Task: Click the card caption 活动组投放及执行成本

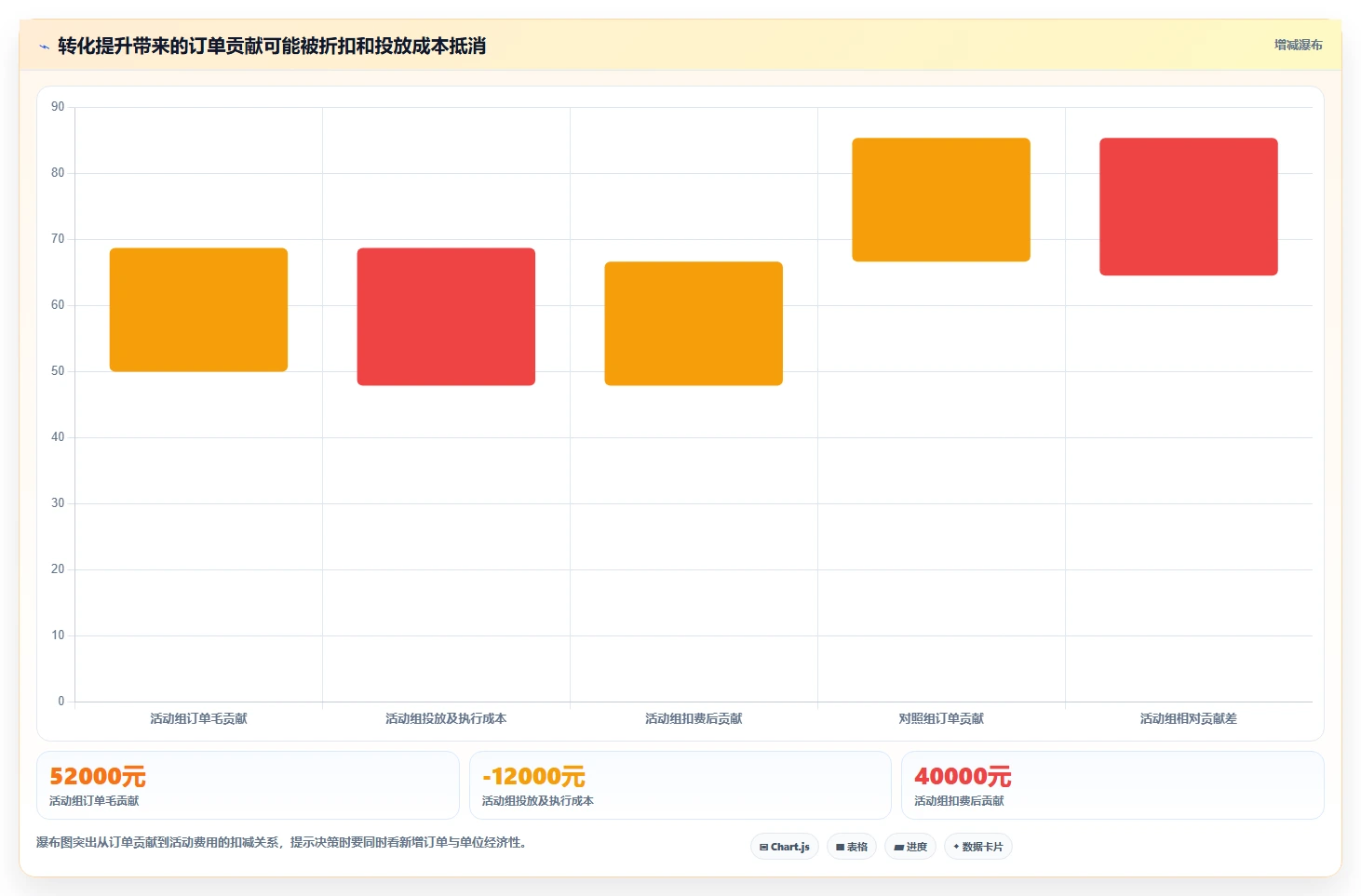Action: coord(537,801)
